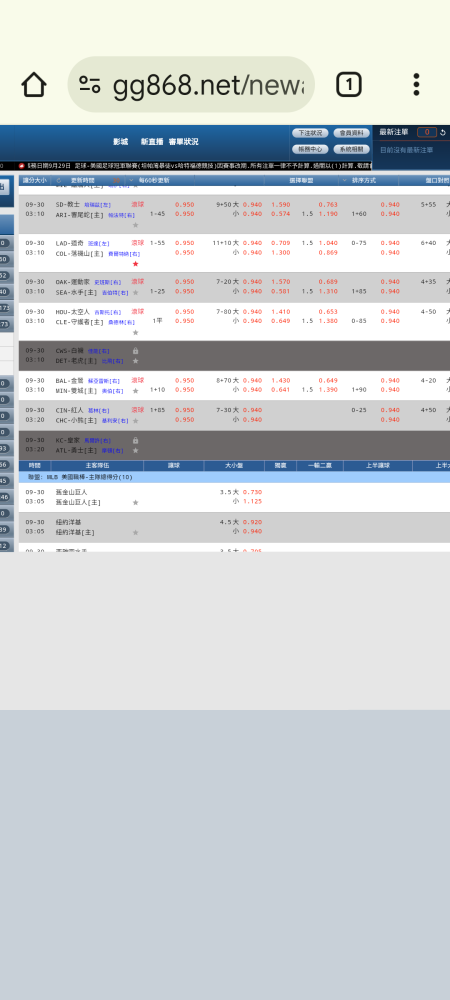Click 滾球 live label in CIN-紅人 row

[x=138, y=410]
